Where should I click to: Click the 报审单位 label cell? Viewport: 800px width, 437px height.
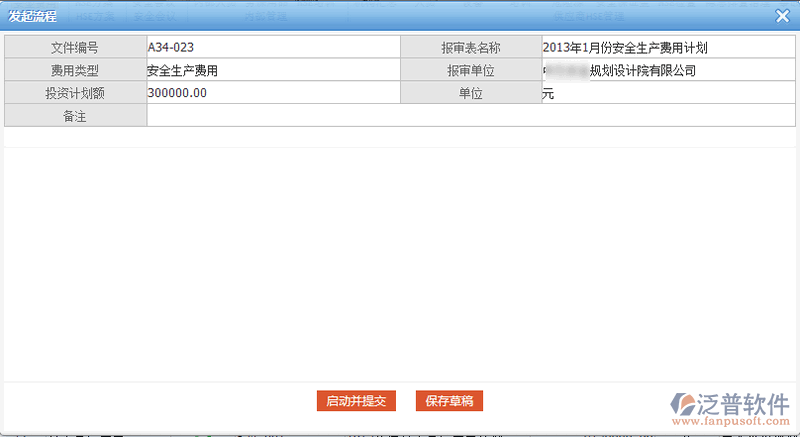pyautogui.click(x=470, y=70)
